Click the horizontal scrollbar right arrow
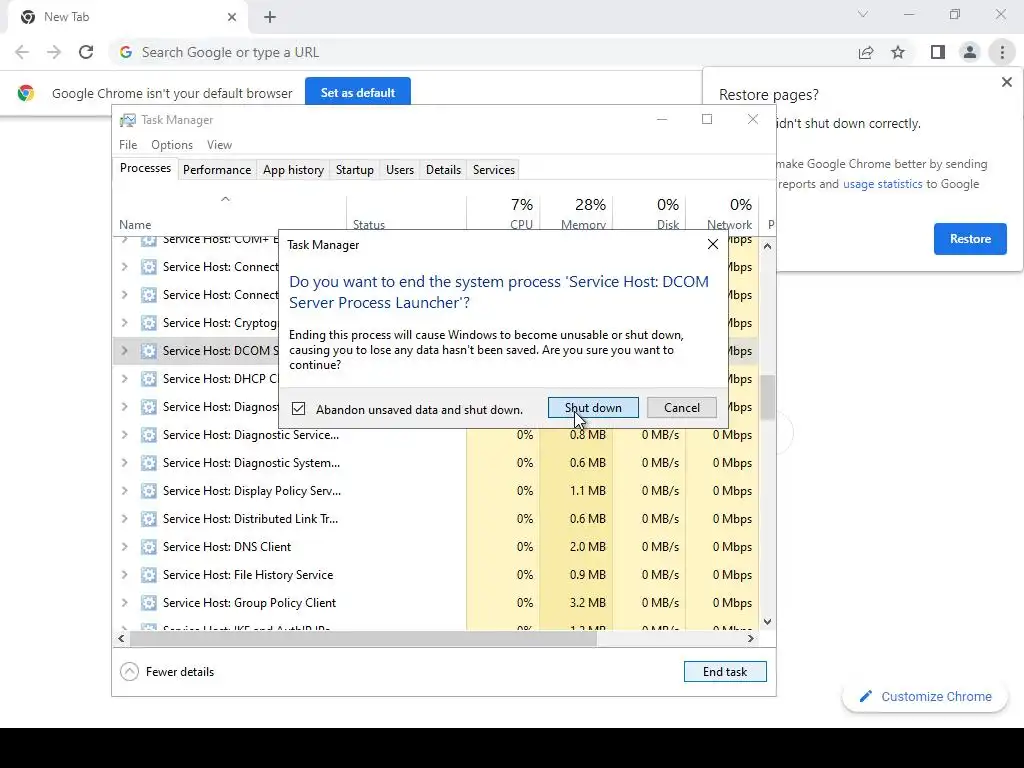1024x768 pixels. coord(750,639)
